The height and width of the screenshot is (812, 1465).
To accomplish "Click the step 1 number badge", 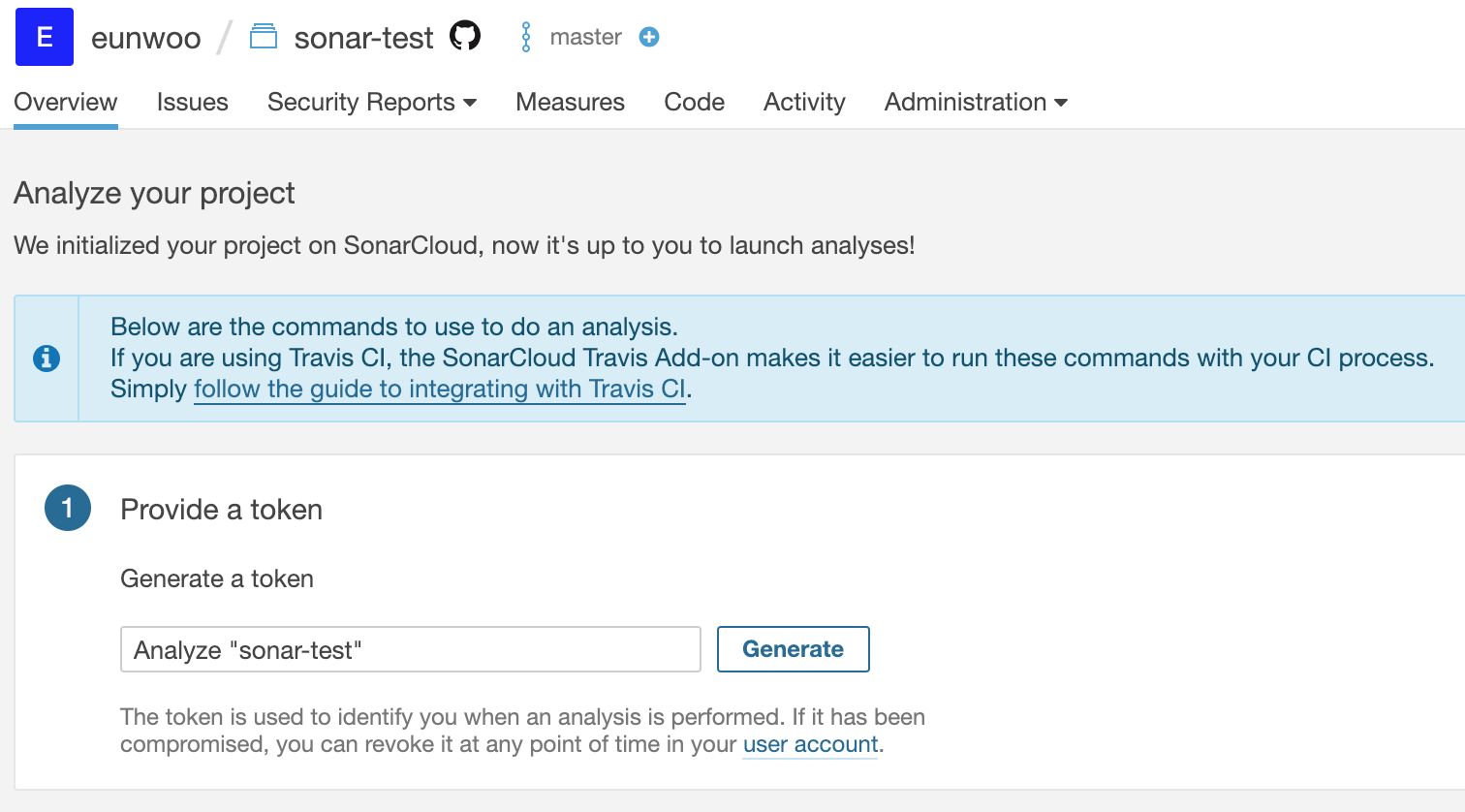I will [x=68, y=509].
